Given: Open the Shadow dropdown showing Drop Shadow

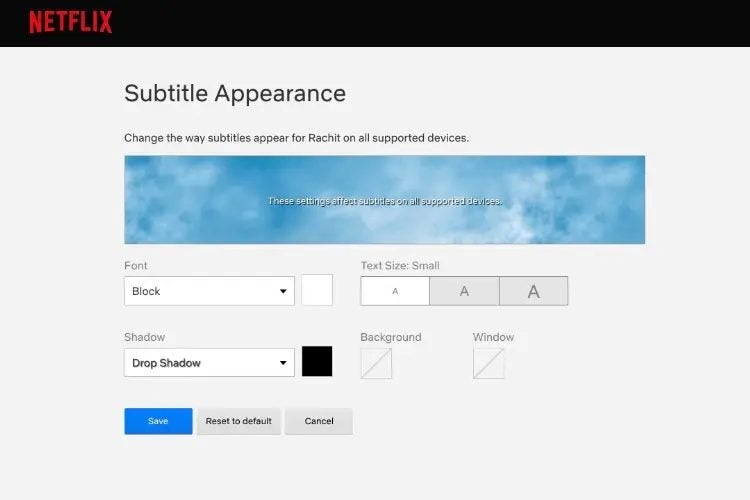Looking at the screenshot, I should click(x=210, y=363).
